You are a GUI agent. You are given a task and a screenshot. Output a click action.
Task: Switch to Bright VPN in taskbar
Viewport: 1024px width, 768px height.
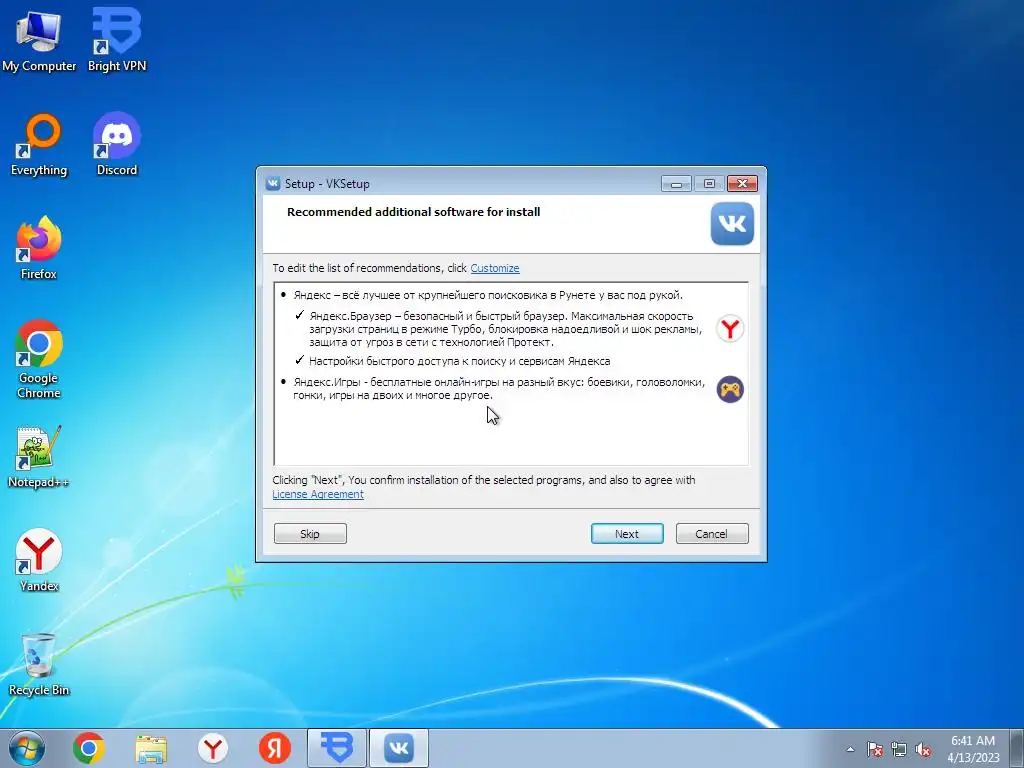(337, 748)
